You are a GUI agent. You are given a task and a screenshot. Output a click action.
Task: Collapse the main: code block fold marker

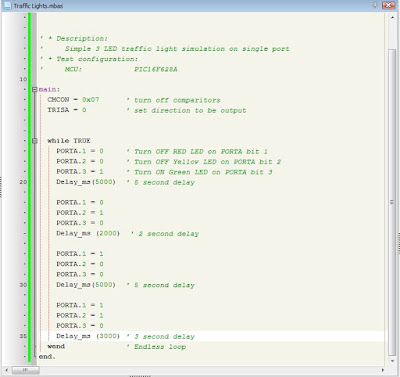35,89
